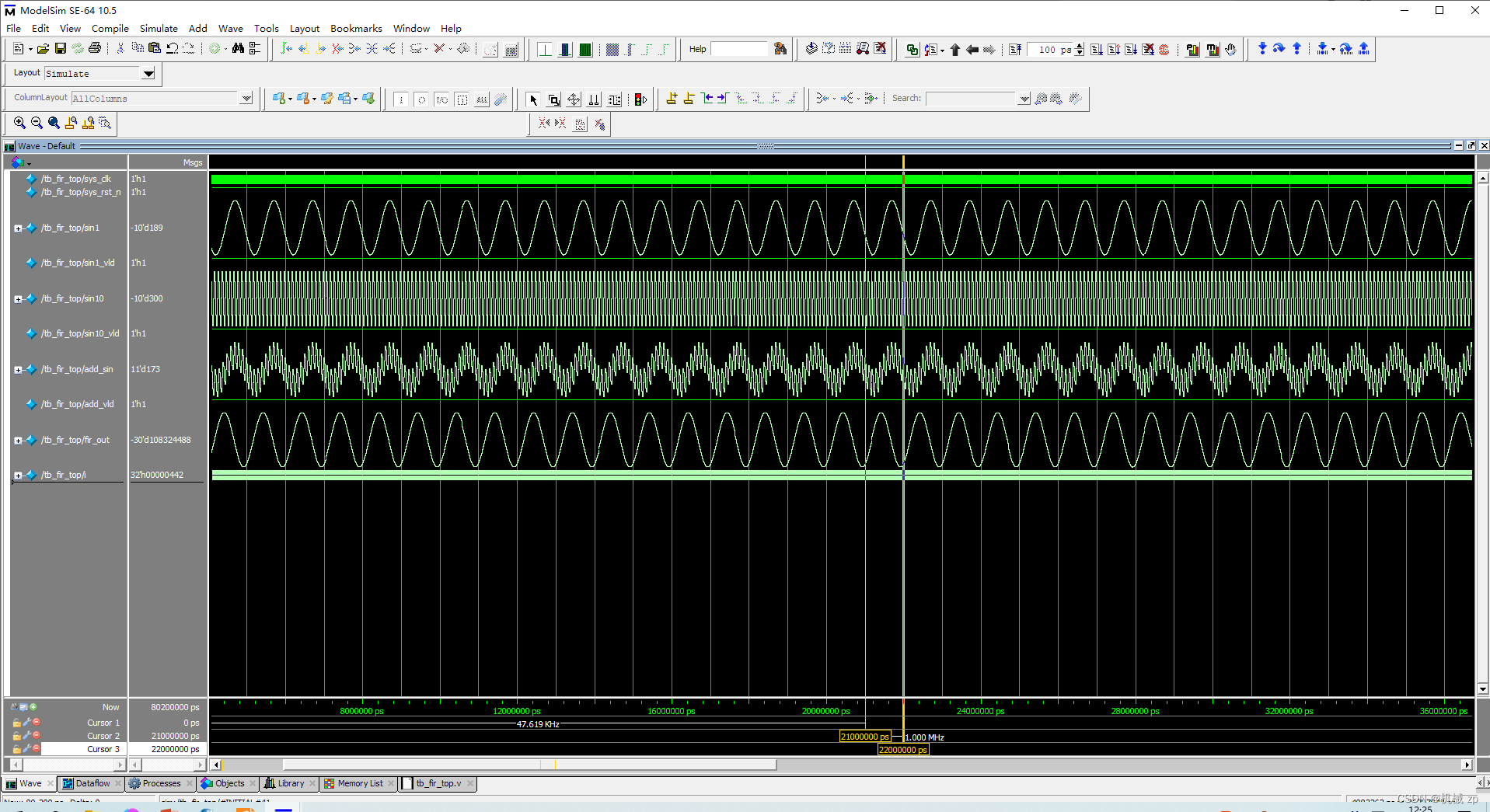1490x812 pixels.
Task: Click the Help text input field
Action: click(x=739, y=49)
